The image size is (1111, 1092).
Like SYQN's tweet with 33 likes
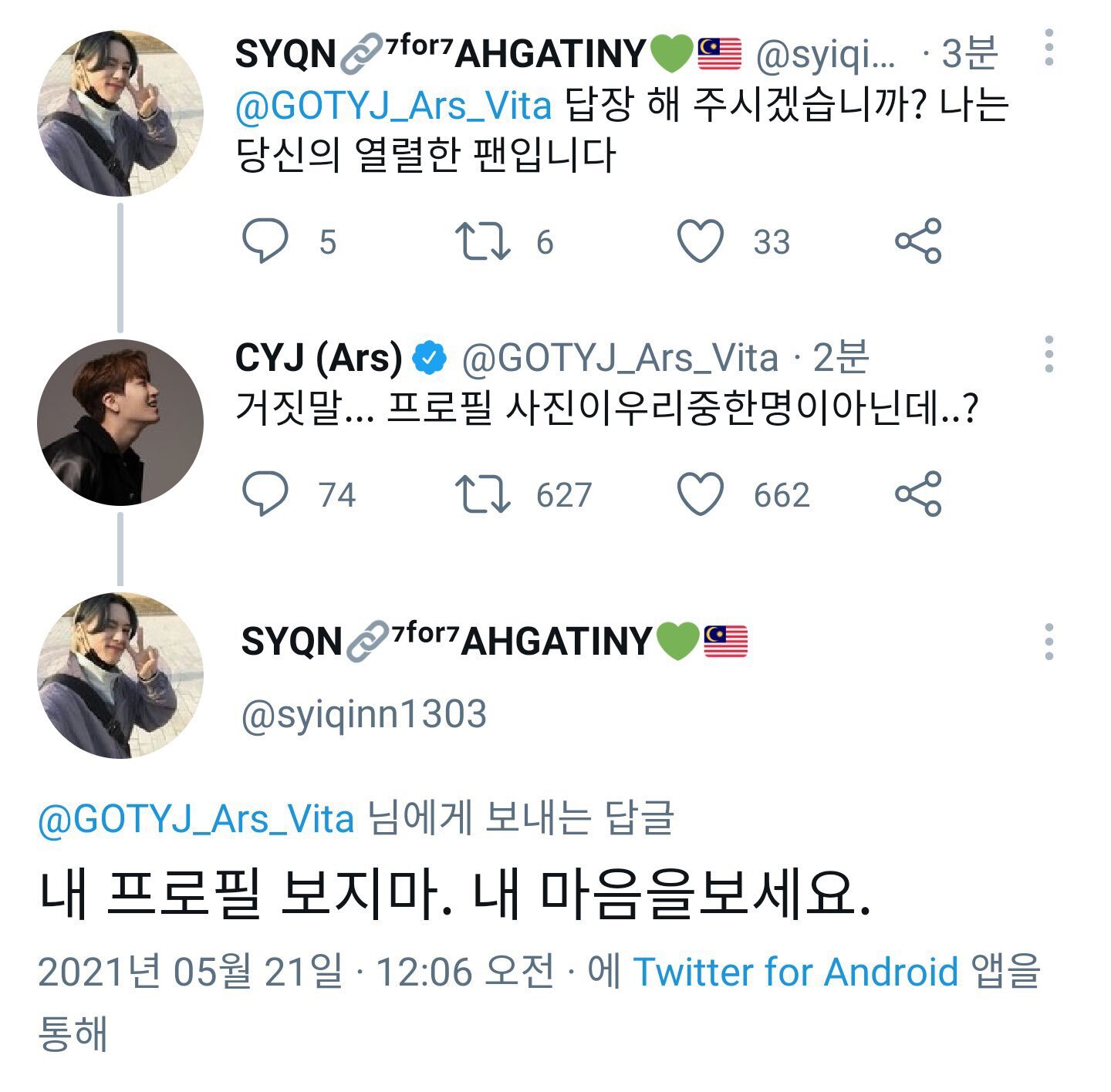(700, 241)
